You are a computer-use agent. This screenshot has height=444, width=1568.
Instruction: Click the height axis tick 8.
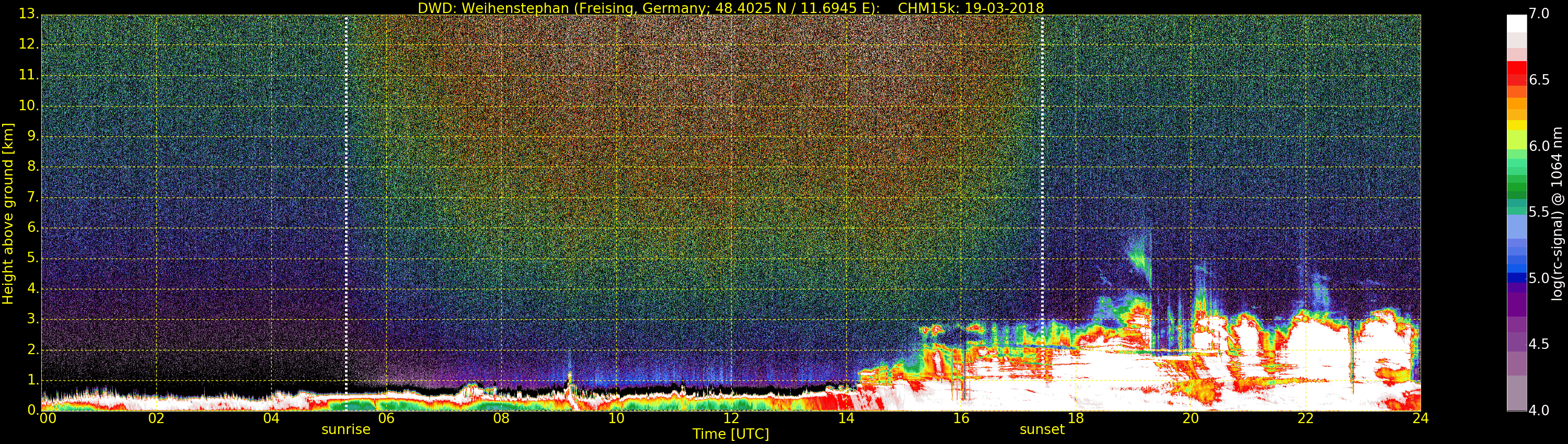coord(32,167)
